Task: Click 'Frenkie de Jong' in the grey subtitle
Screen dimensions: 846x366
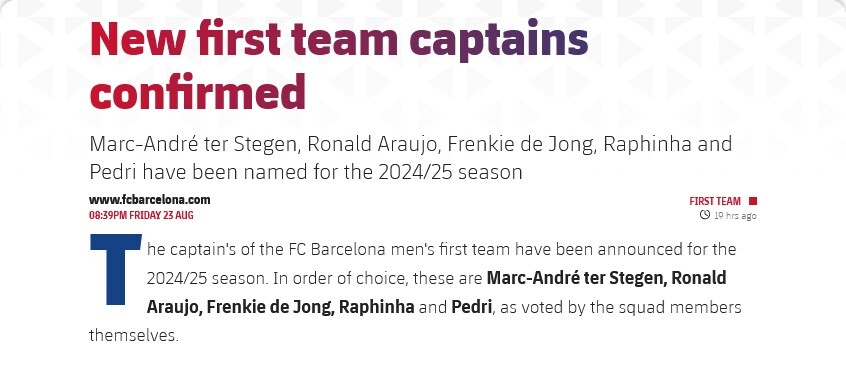Action: [x=521, y=145]
